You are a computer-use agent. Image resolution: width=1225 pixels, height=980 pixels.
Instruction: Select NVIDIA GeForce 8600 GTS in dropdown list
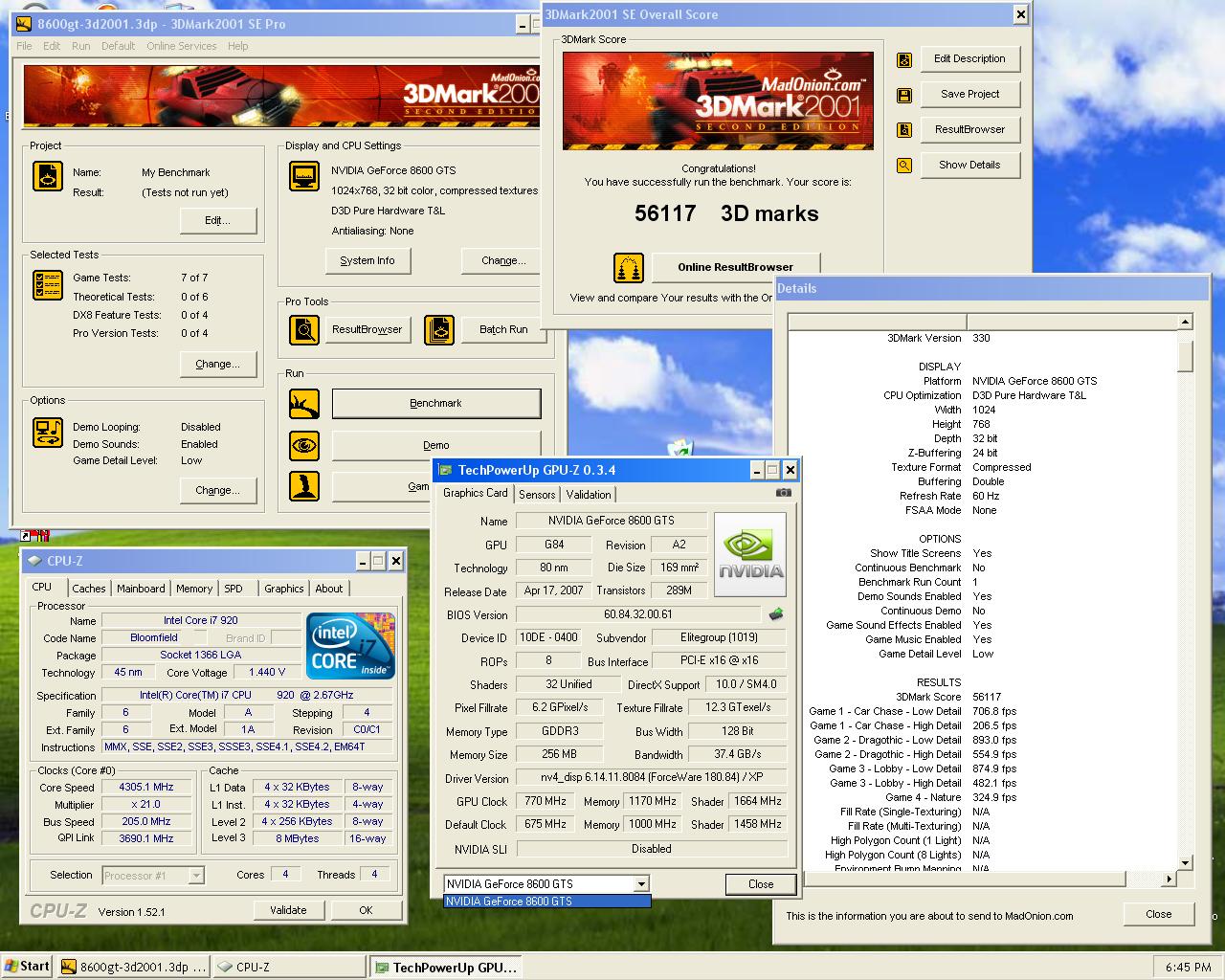(x=546, y=902)
